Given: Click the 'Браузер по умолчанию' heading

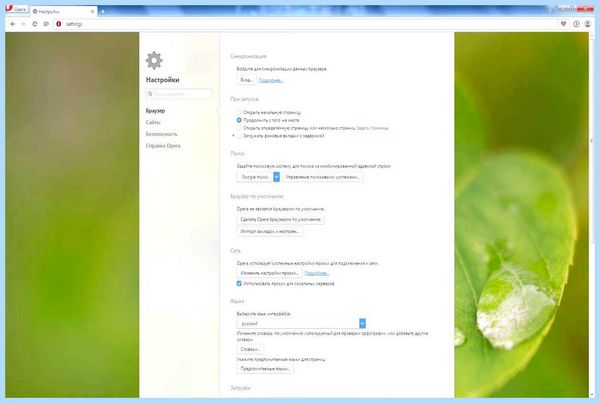Looking at the screenshot, I should tap(257, 196).
